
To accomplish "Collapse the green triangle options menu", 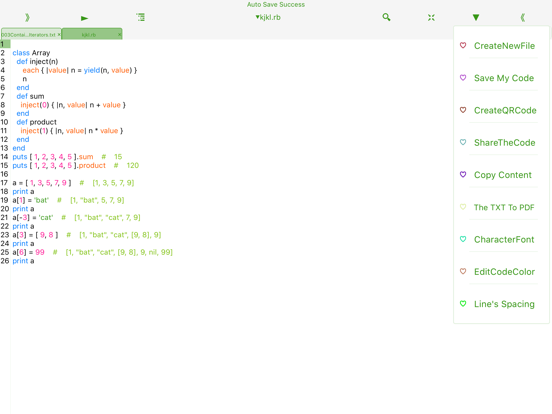I will coord(476,17).
